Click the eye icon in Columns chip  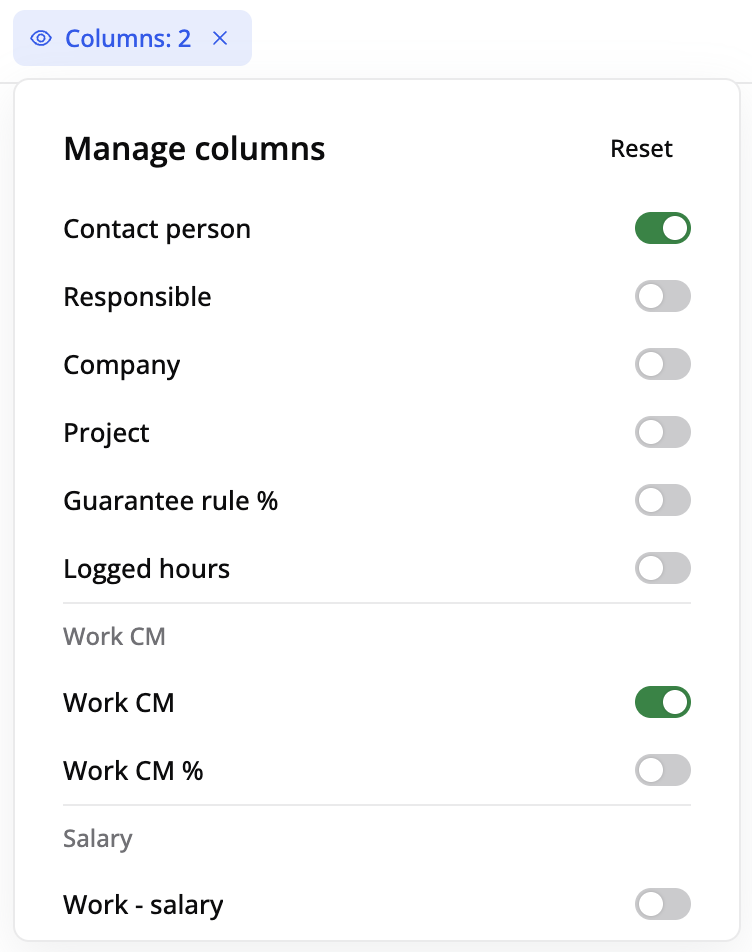[x=41, y=39]
